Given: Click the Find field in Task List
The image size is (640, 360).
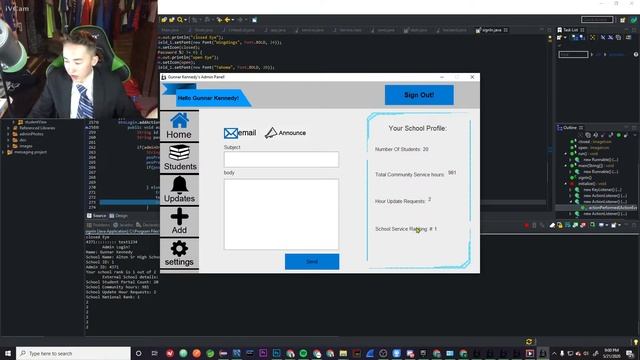Looking at the screenshot, I should coord(573,54).
